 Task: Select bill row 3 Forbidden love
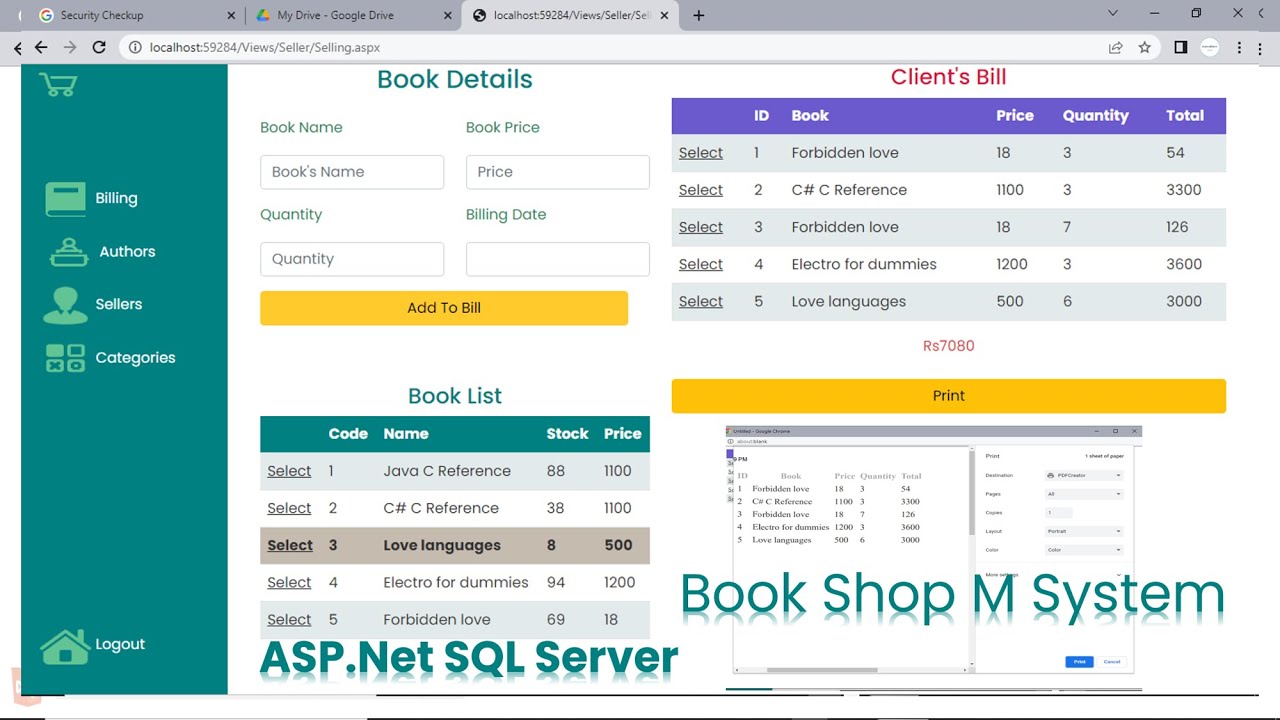point(700,227)
